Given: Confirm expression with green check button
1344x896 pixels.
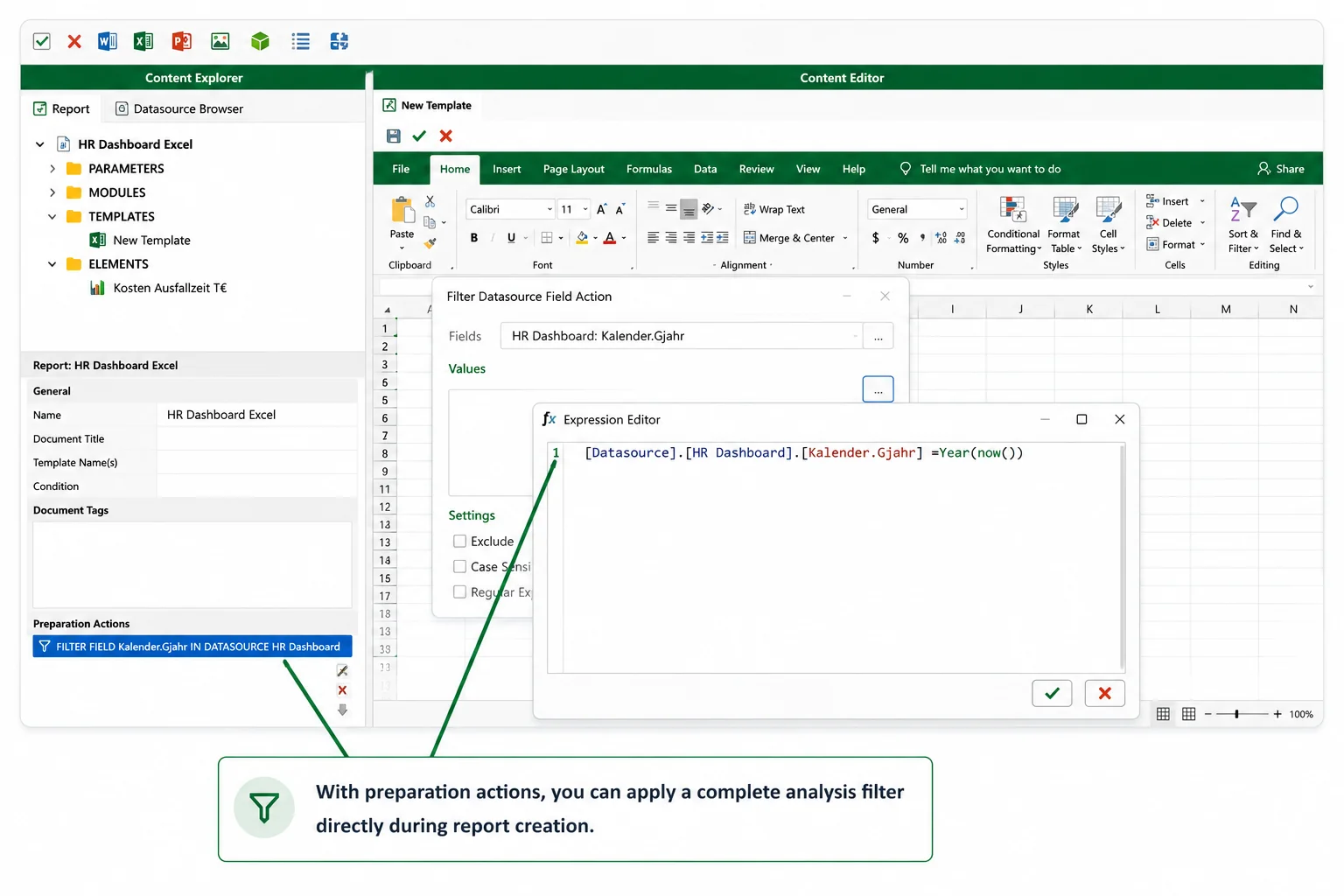Looking at the screenshot, I should pos(1052,693).
